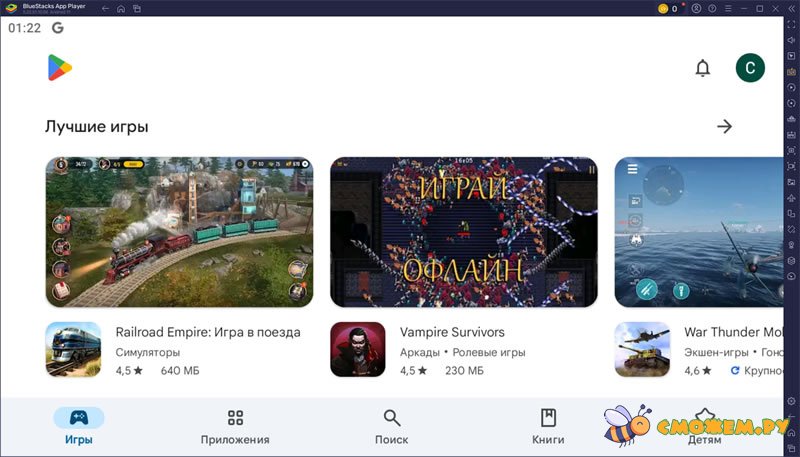Open the Поиск tab
This screenshot has height=457, width=800.
[391, 426]
